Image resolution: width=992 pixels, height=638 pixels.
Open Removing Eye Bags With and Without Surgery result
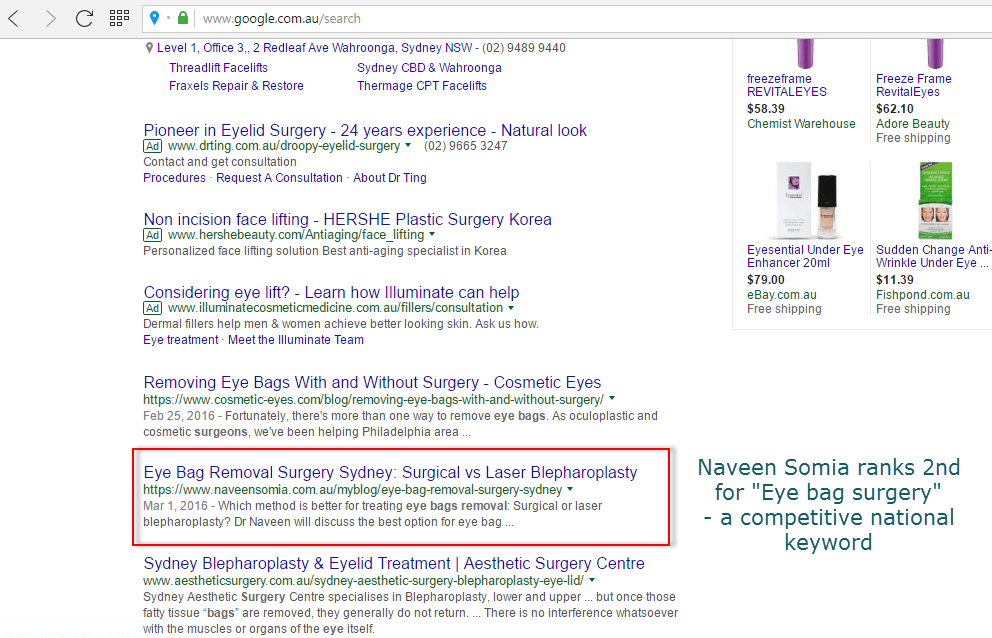372,383
